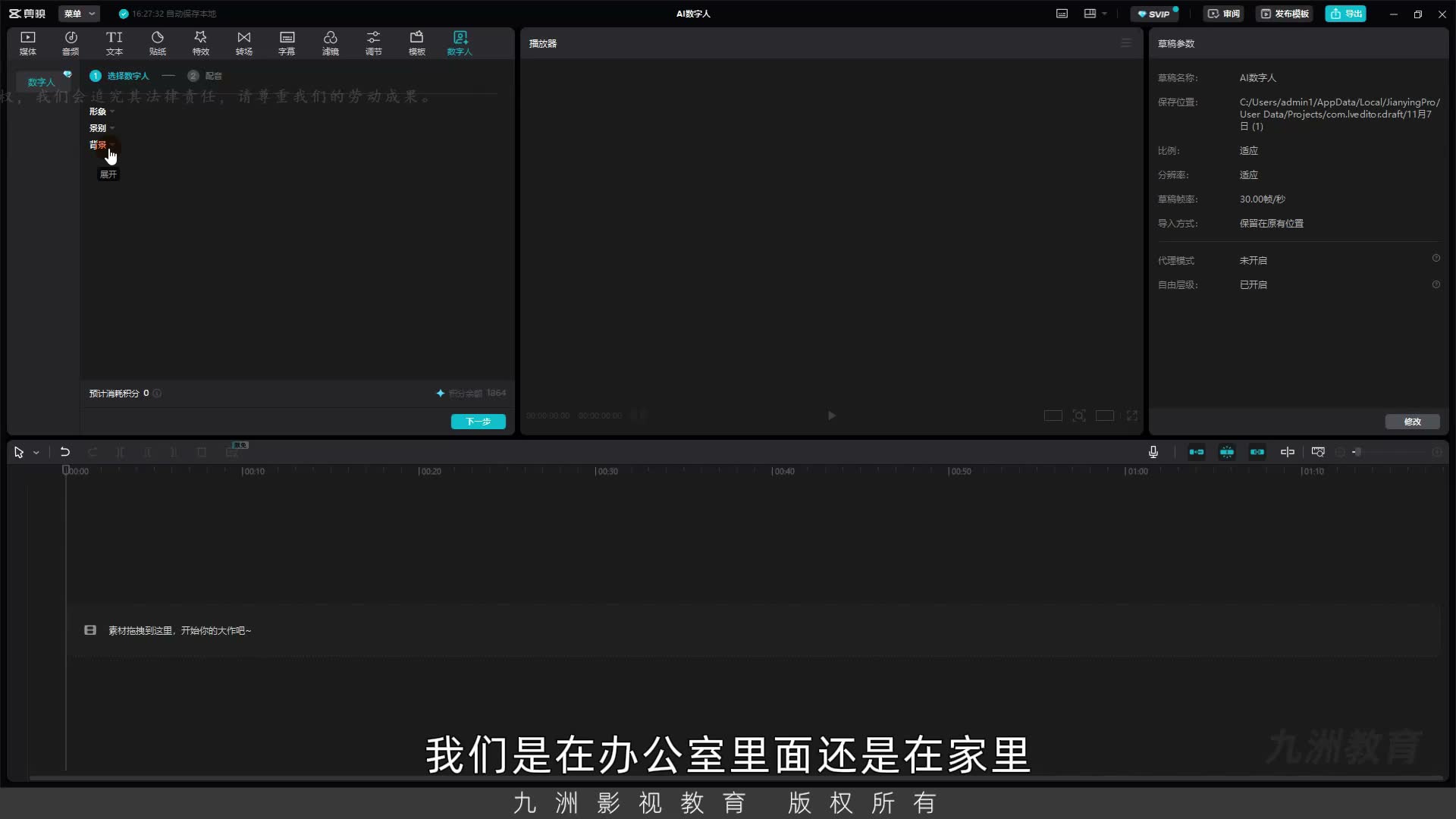This screenshot has width=1456, height=819.
Task: Open the selection tool dropdown arrow
Action: [x=36, y=453]
